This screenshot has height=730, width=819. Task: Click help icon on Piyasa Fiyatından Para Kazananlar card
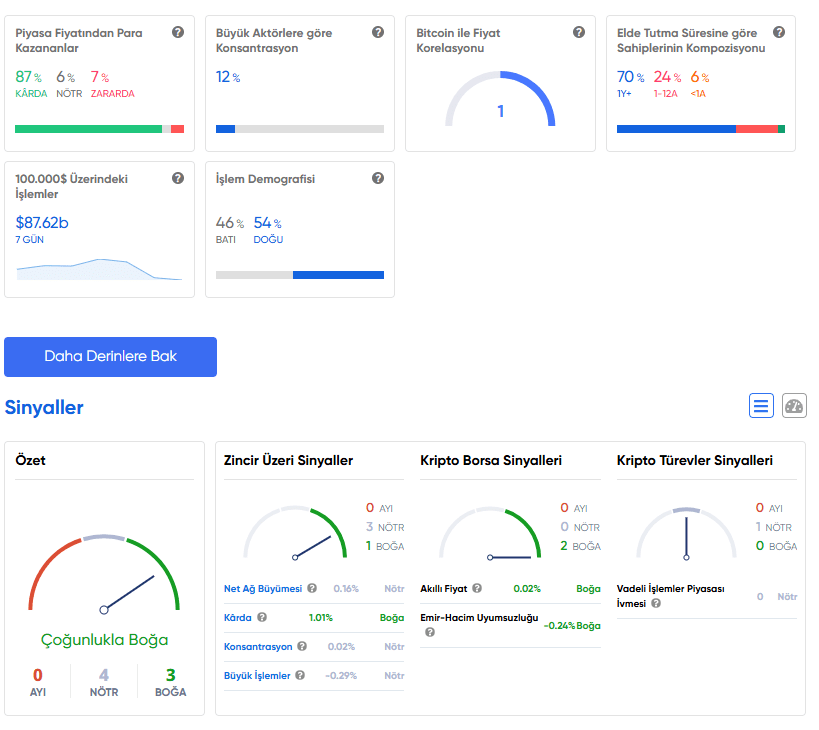click(x=178, y=32)
